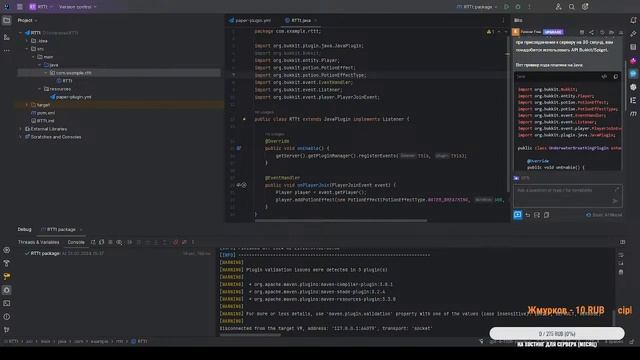The image size is (640, 360).
Task: Open Version control dropdown
Action: (x=78, y=7)
